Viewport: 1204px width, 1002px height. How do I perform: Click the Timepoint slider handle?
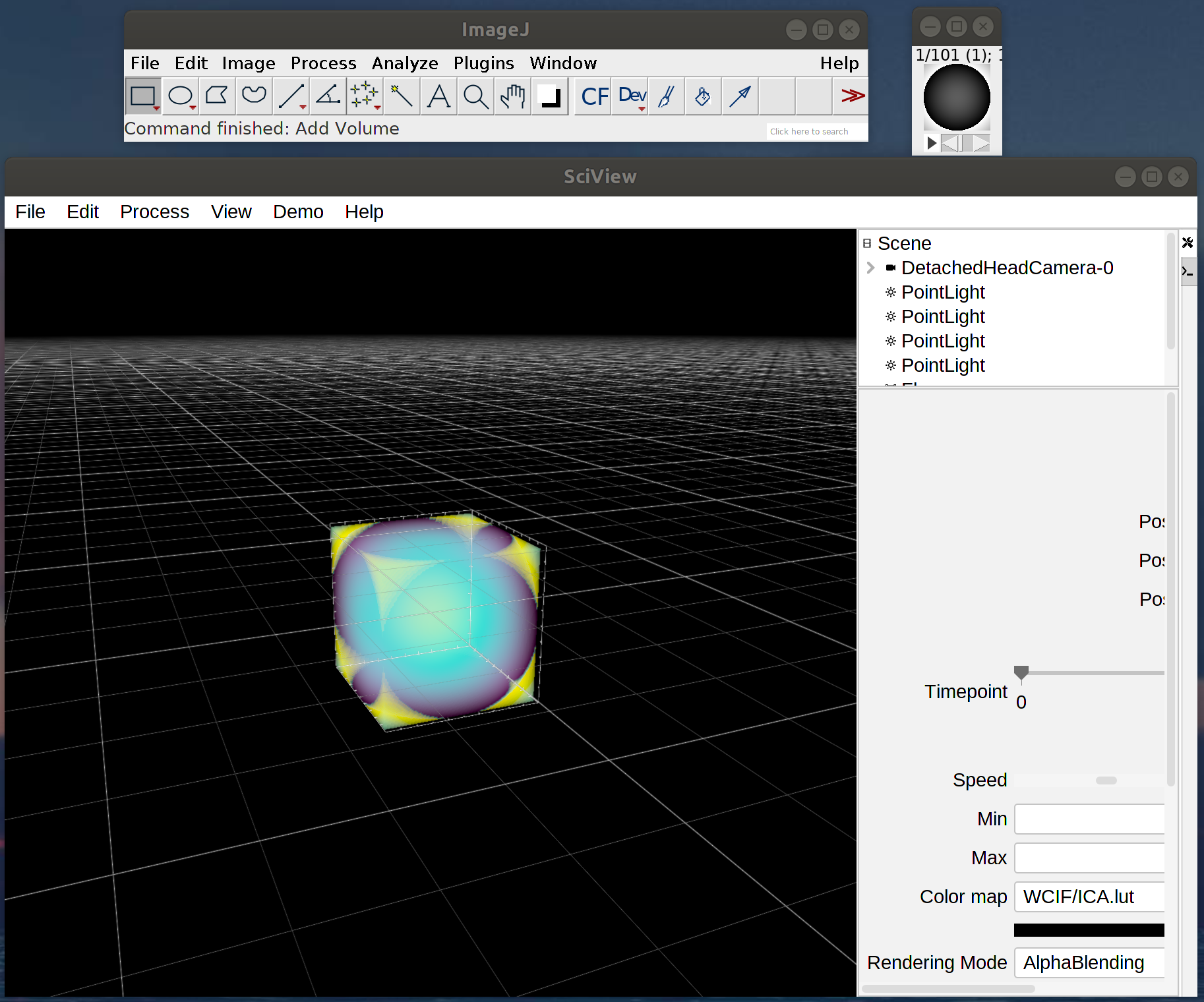[1021, 672]
